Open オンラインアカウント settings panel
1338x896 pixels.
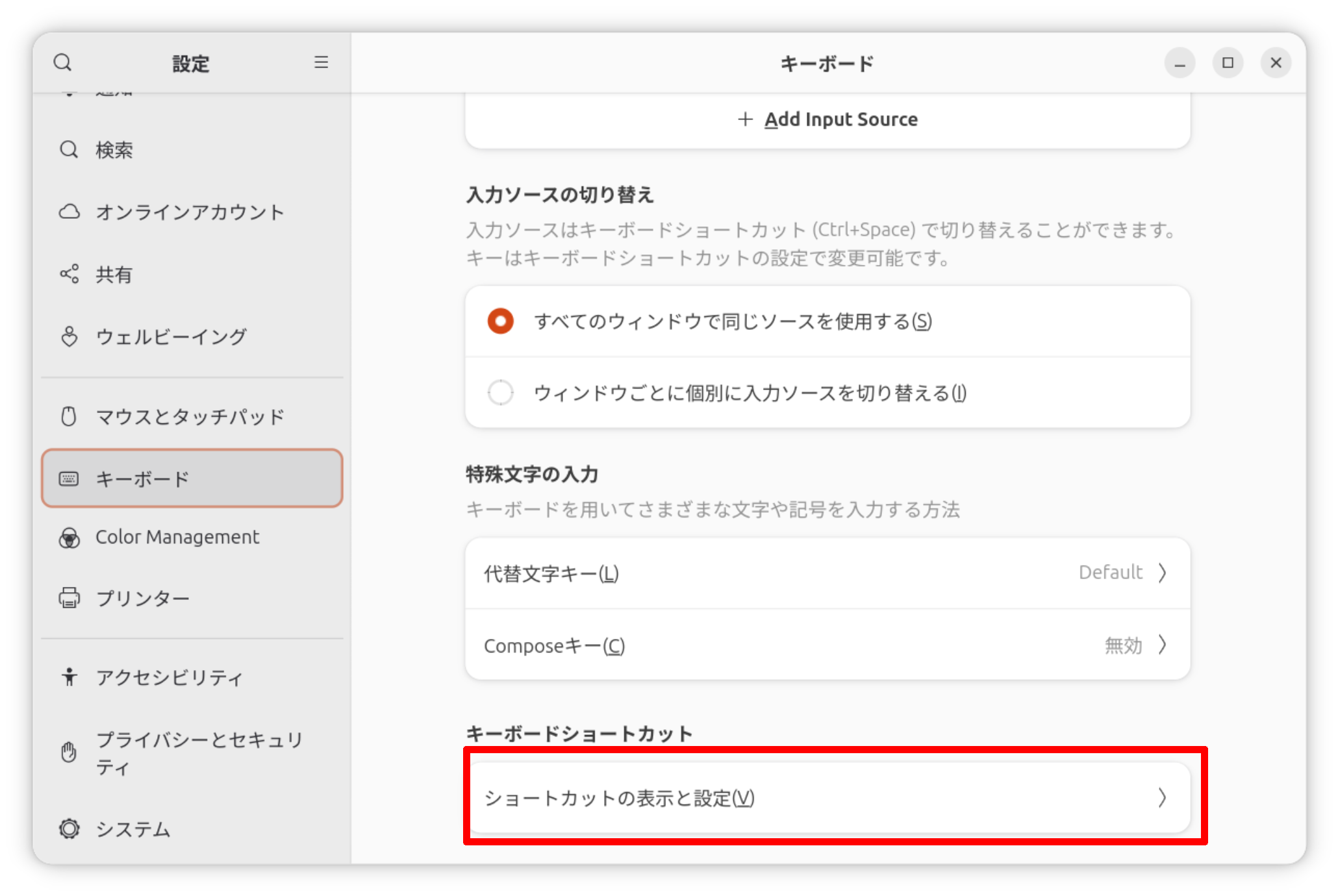point(192,212)
